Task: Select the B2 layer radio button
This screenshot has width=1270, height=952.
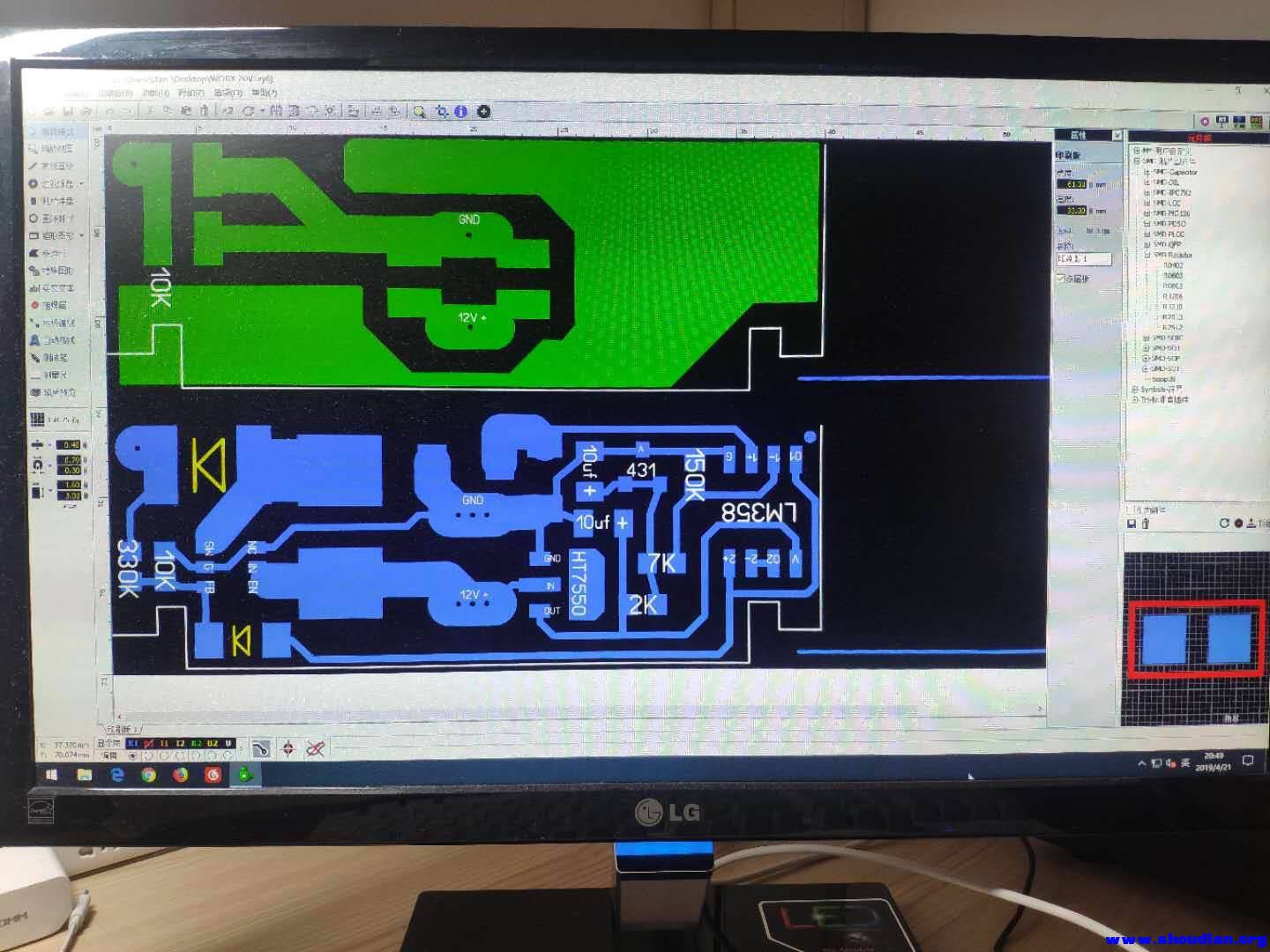Action: pos(213,755)
